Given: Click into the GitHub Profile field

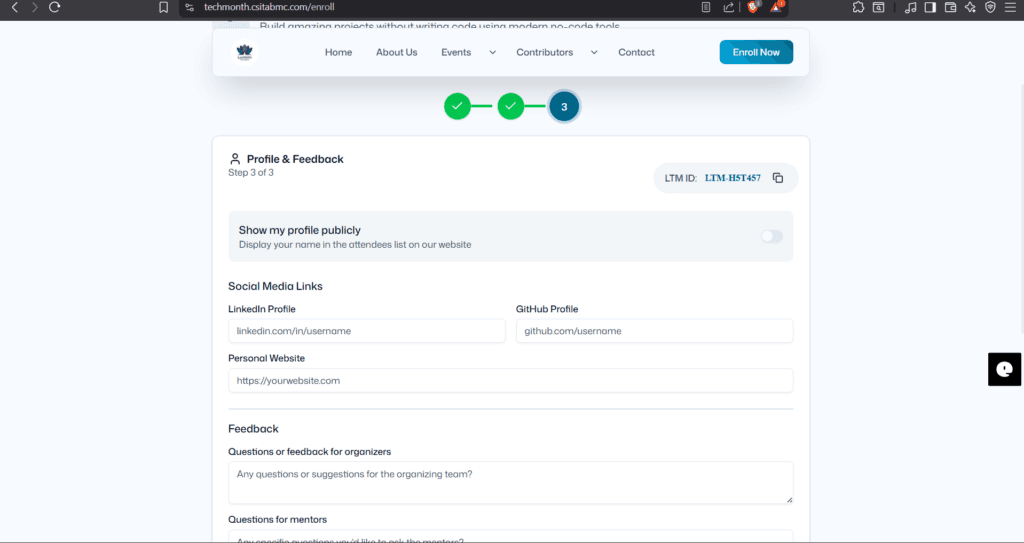Looking at the screenshot, I should click(654, 331).
